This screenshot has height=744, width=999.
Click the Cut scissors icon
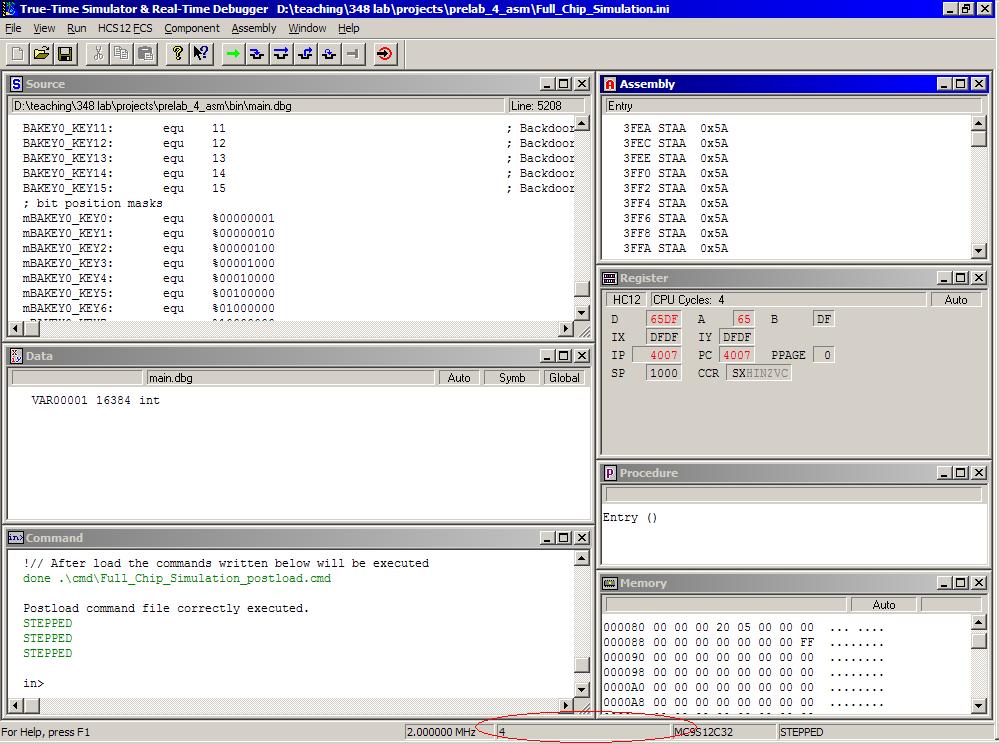coord(97,54)
